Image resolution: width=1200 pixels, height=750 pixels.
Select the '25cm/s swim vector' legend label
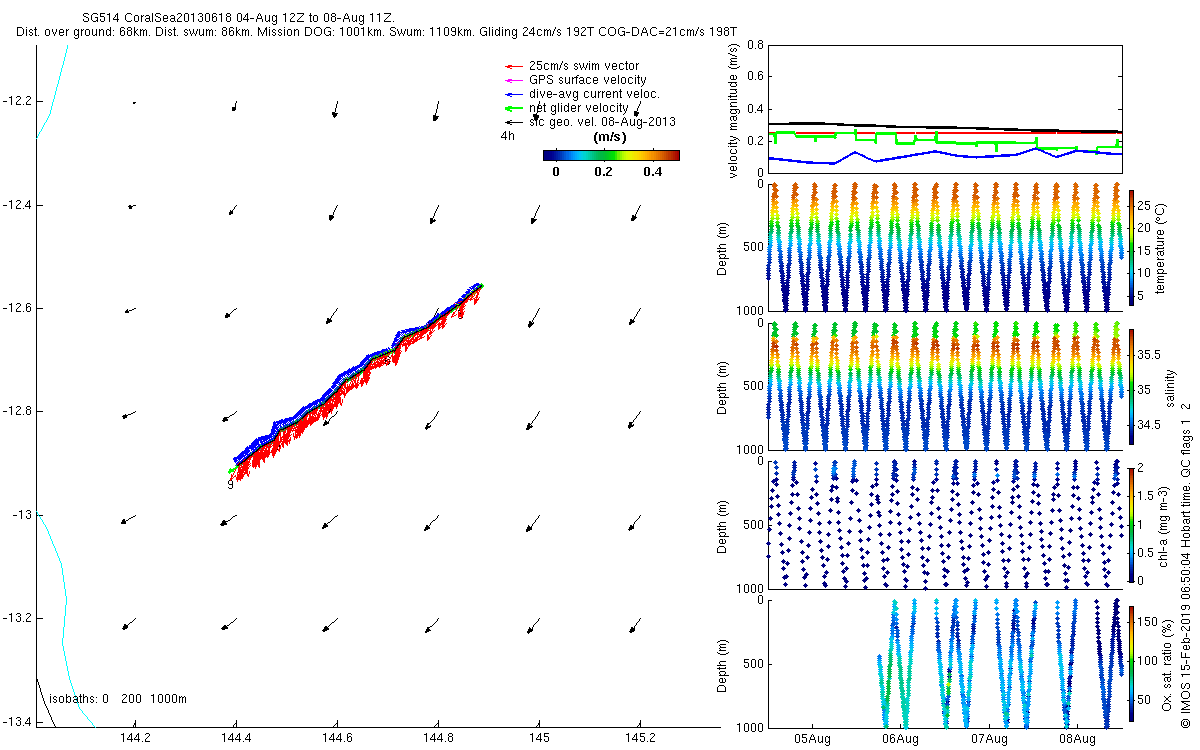click(584, 66)
